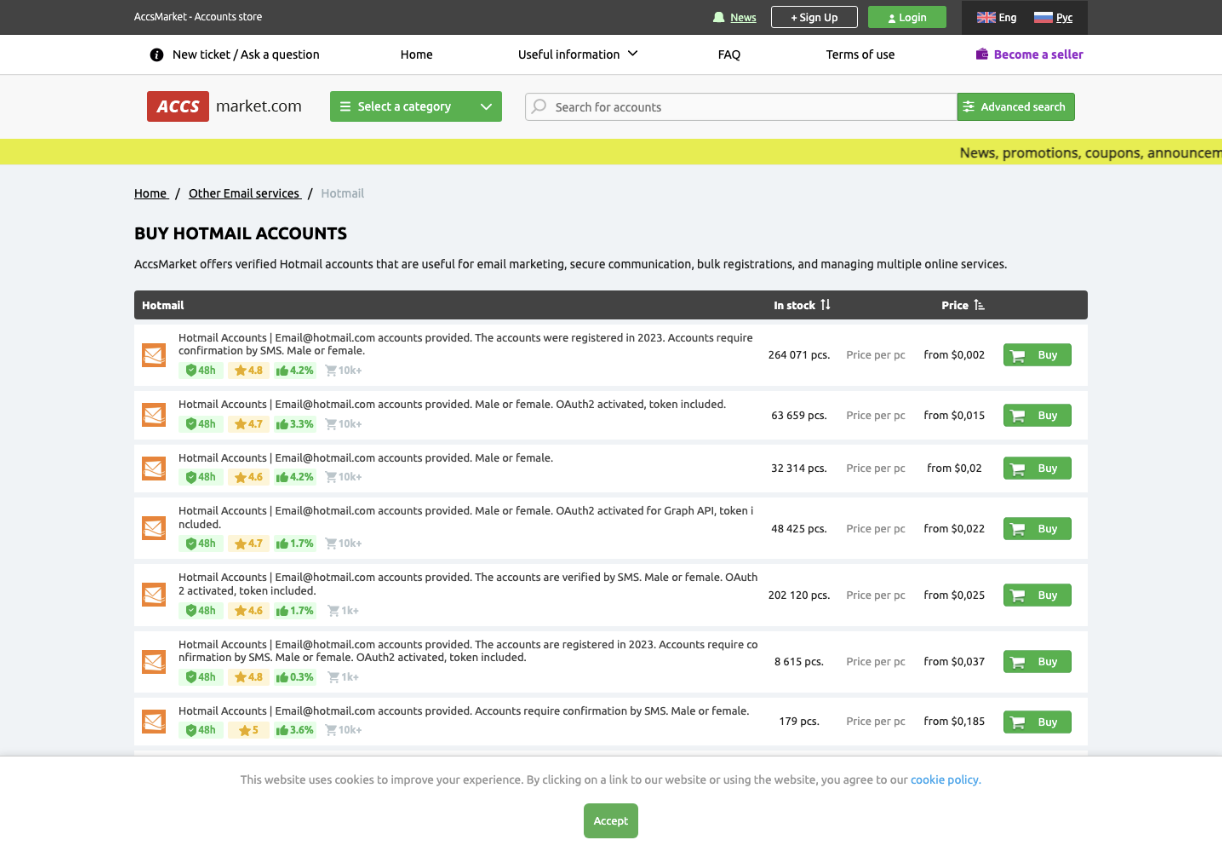This screenshot has width=1222, height=848.
Task: Open the listing with OAuth2 activated for Graph API
Action: (465, 517)
